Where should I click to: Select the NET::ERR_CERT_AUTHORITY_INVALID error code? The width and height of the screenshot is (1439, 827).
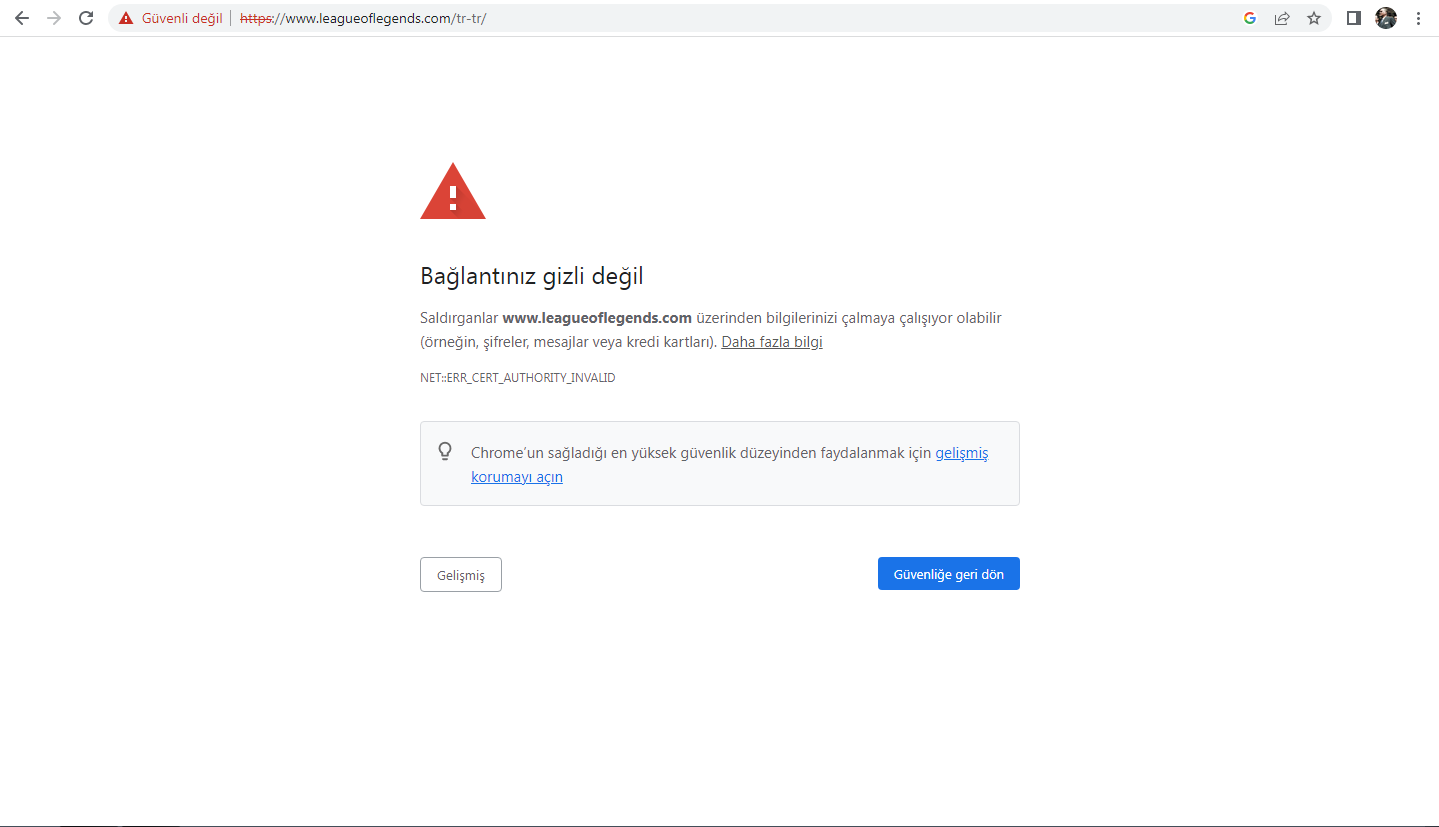click(518, 378)
